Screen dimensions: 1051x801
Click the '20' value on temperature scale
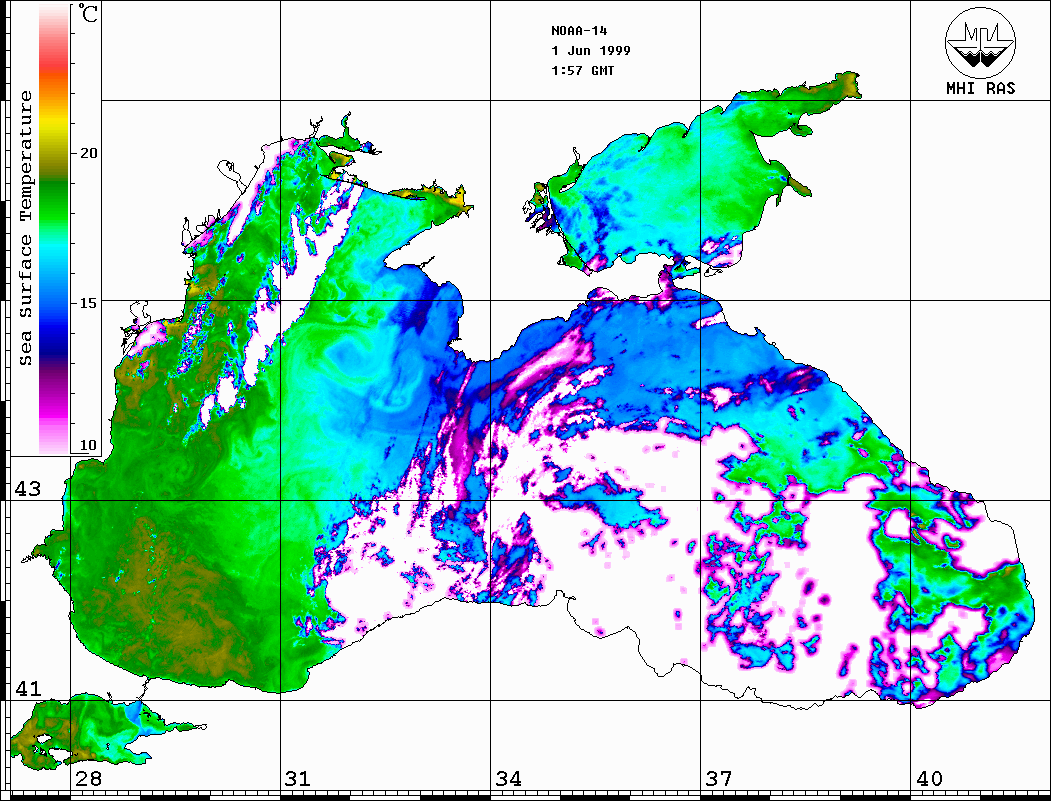(x=88, y=153)
